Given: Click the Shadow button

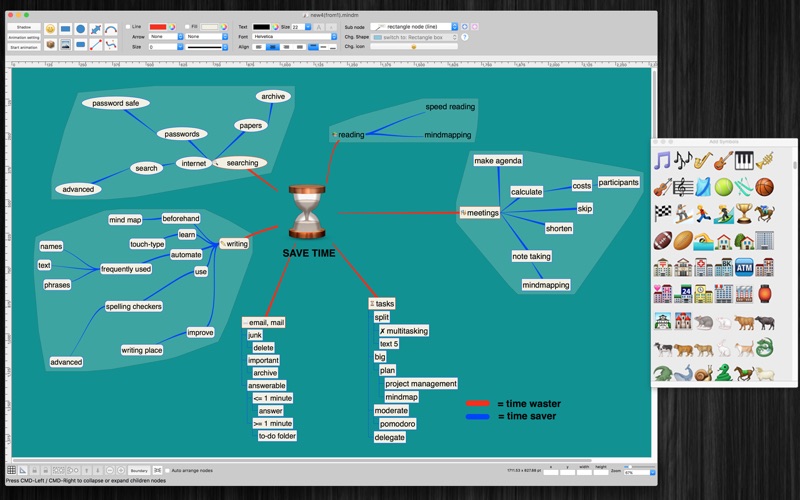Looking at the screenshot, I should 24,27.
